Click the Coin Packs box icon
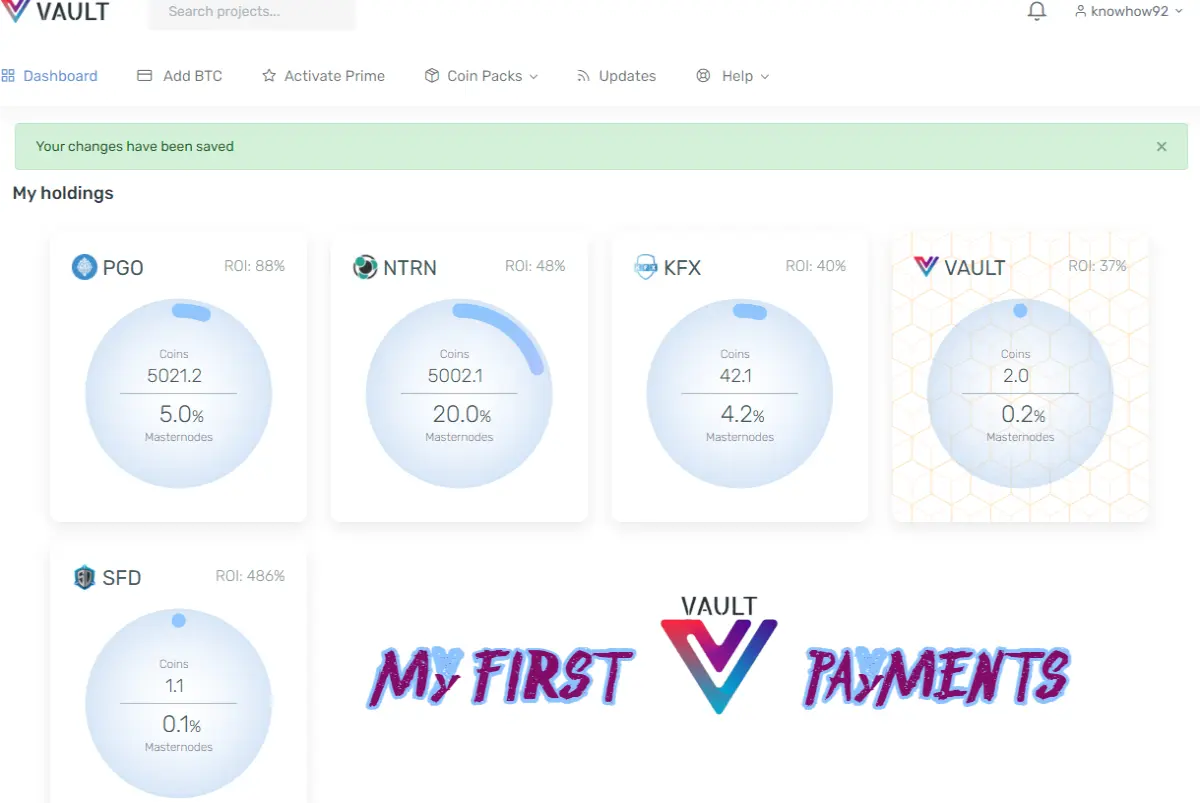1200x803 pixels. 432,76
